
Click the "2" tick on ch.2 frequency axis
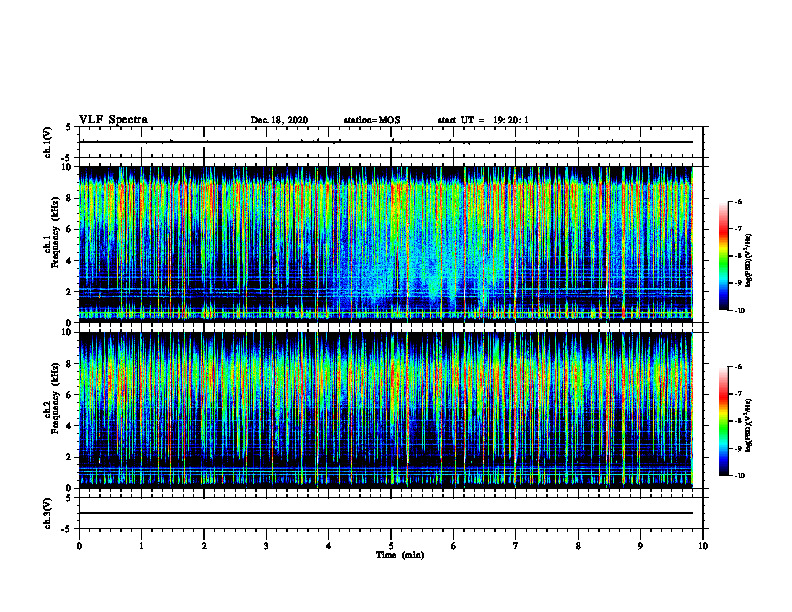pos(70,457)
